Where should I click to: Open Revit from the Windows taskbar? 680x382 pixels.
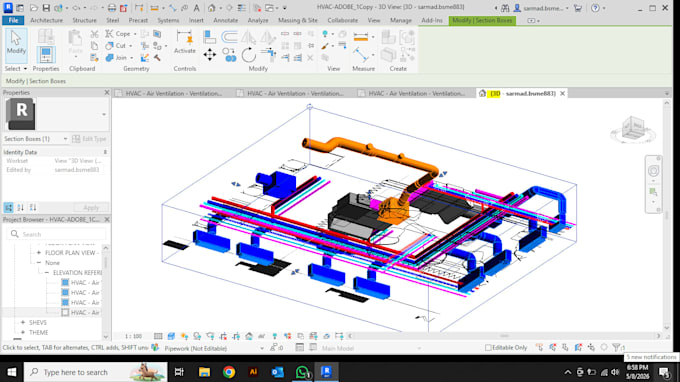point(326,372)
